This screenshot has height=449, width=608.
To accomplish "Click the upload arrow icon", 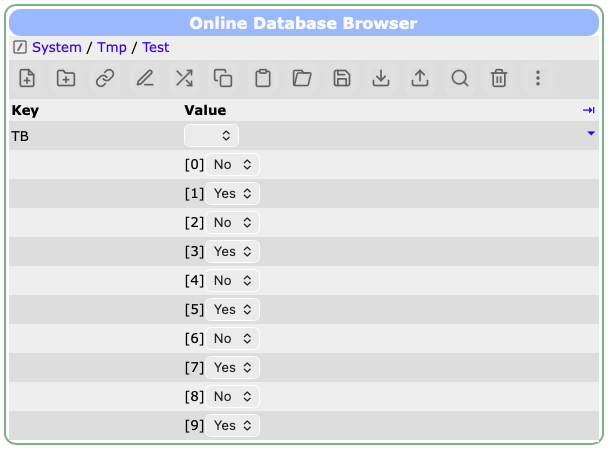I will point(420,78).
